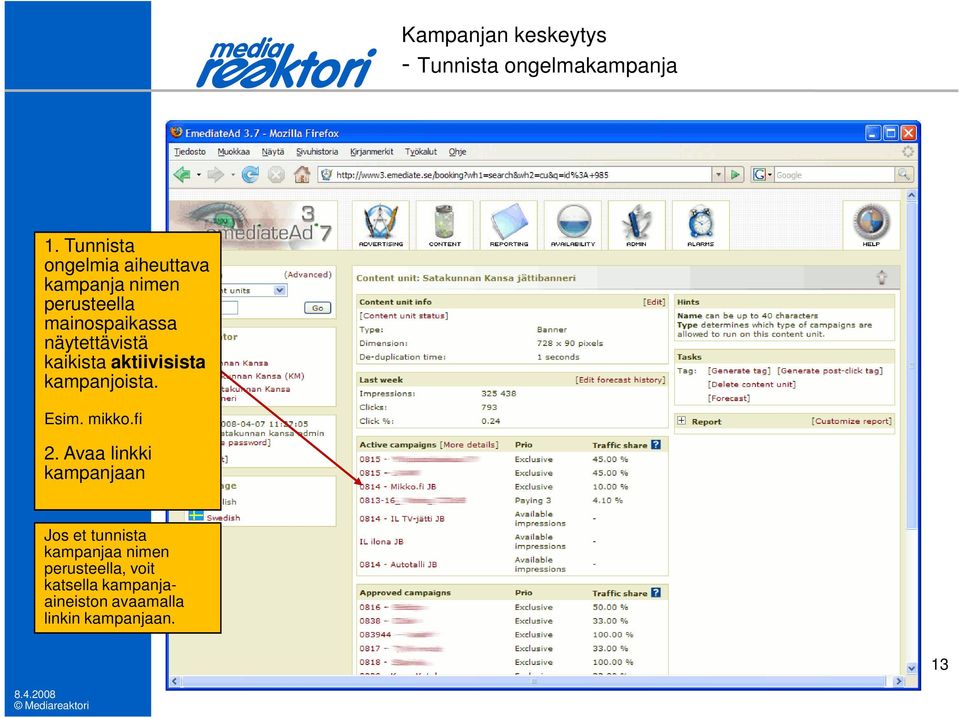Open the back button history dropdown
The width and height of the screenshot is (959, 718).
[199, 176]
